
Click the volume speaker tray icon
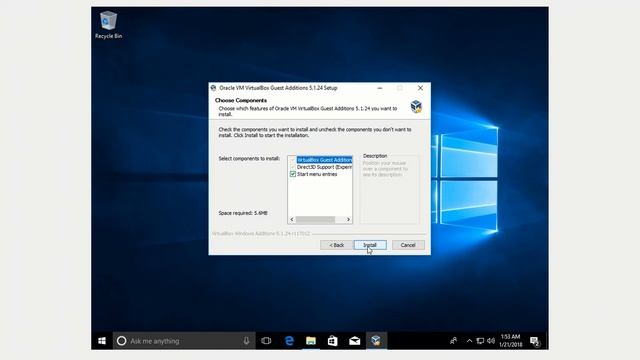(x=491, y=340)
